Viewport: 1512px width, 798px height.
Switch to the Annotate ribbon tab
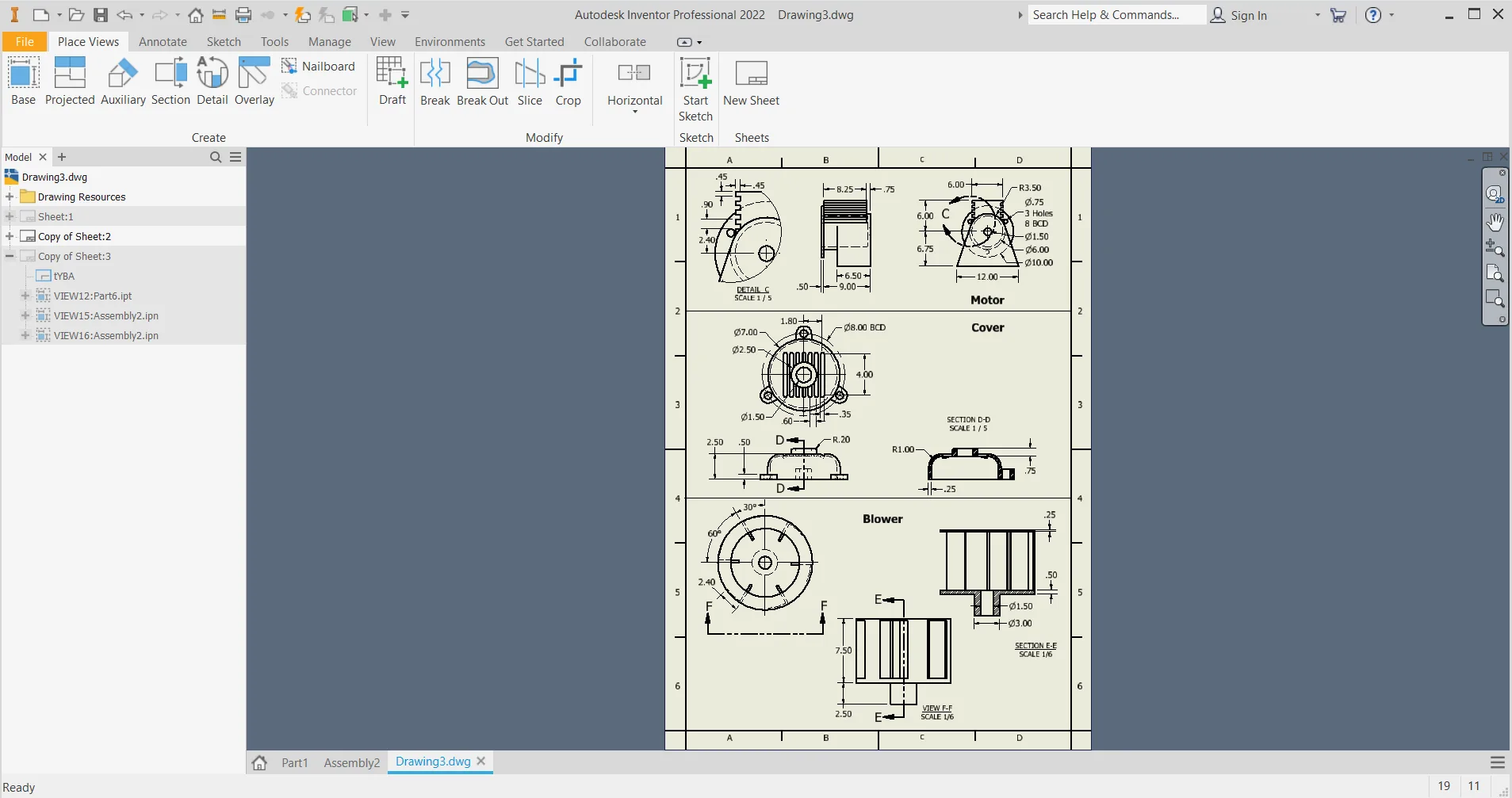(163, 42)
